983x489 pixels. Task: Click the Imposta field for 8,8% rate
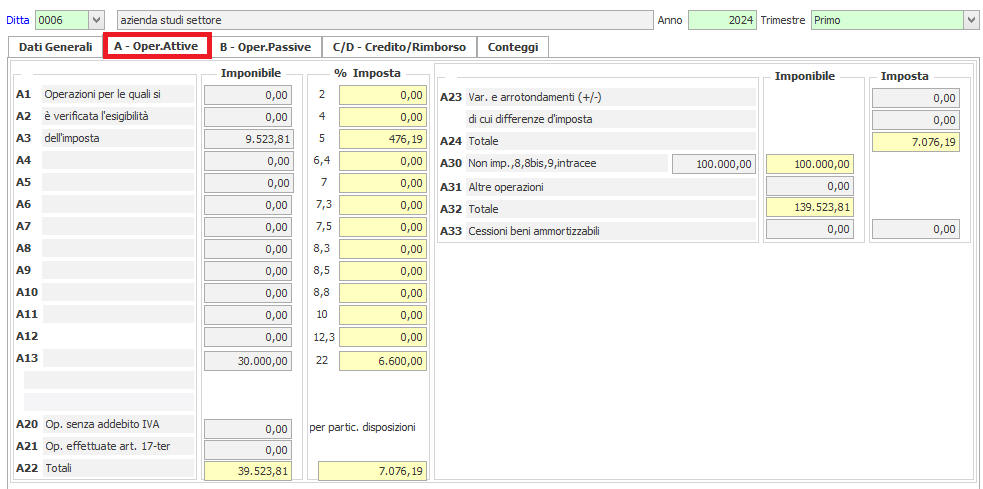(383, 293)
